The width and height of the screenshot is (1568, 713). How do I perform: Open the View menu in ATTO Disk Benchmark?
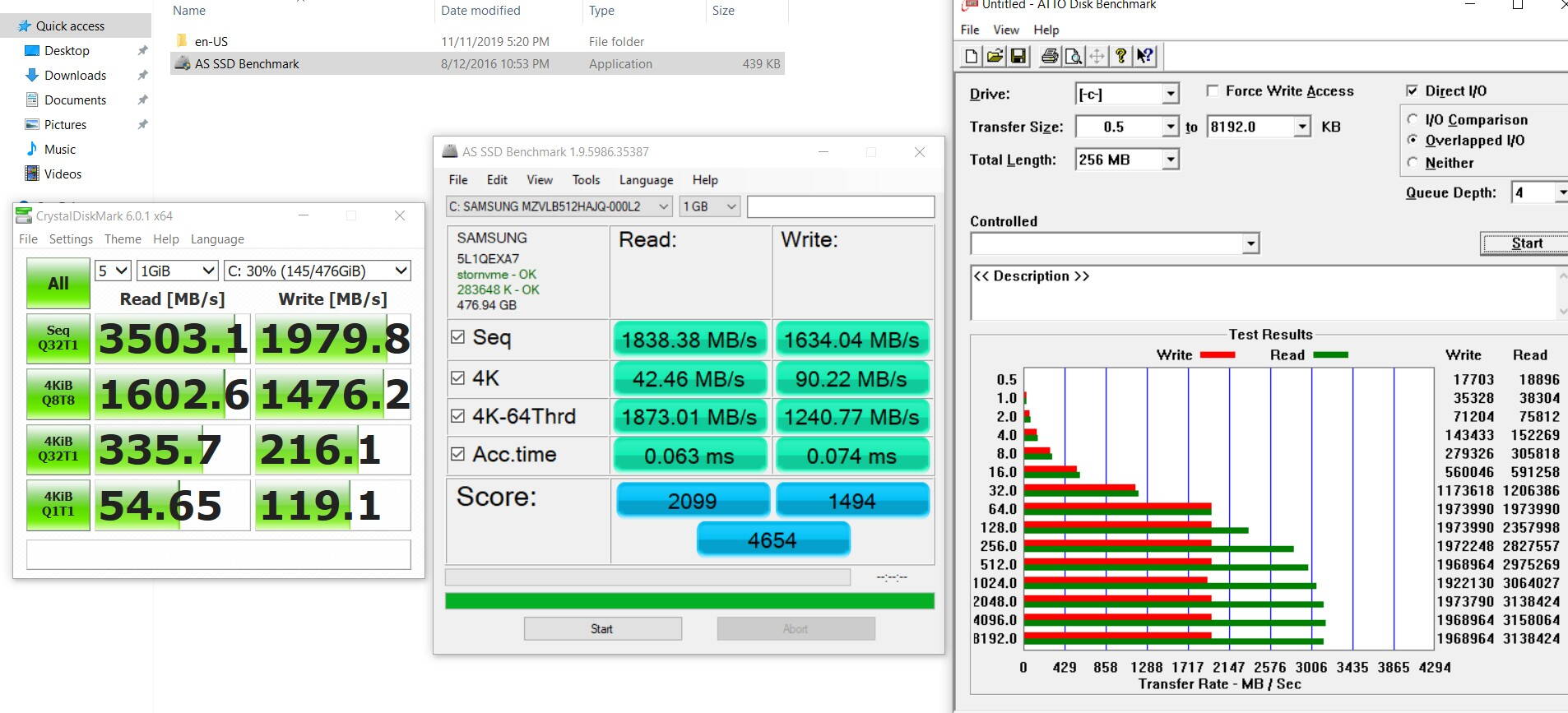tap(1006, 30)
